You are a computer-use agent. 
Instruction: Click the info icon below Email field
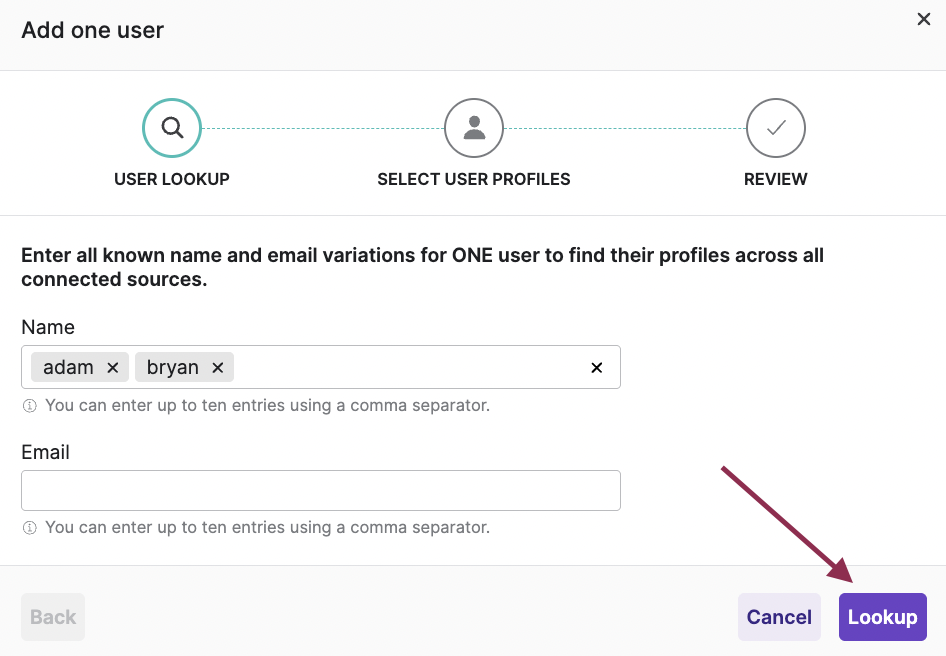(30, 527)
